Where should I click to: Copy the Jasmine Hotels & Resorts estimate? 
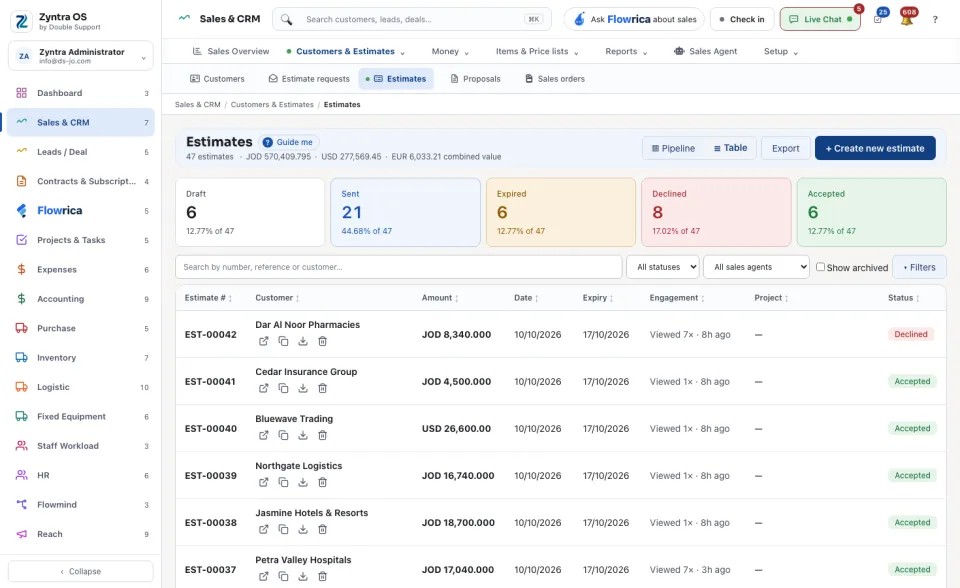click(283, 530)
